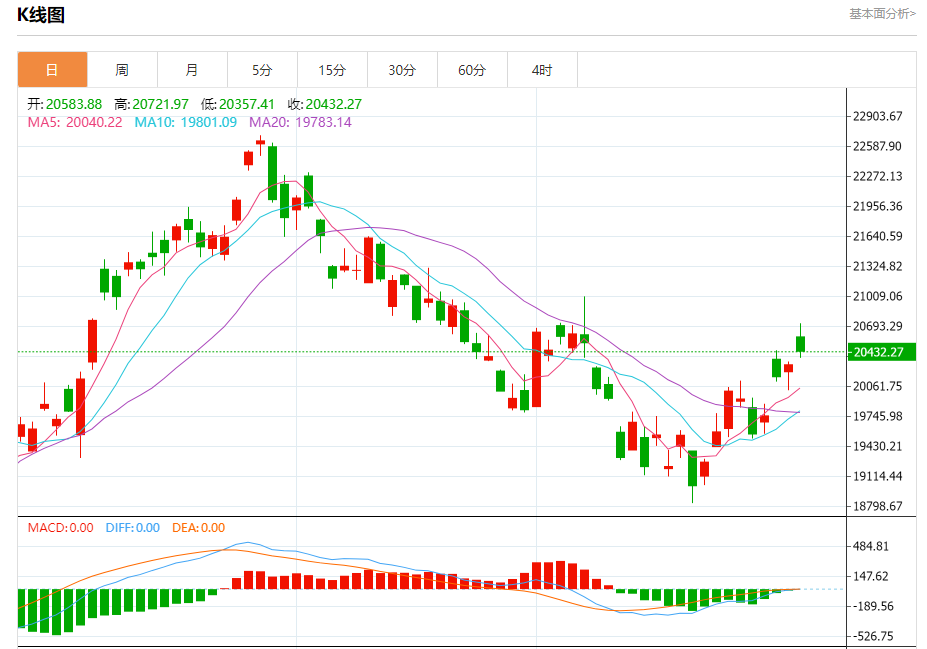Click the latest green candlestick near 20693

(x=800, y=344)
